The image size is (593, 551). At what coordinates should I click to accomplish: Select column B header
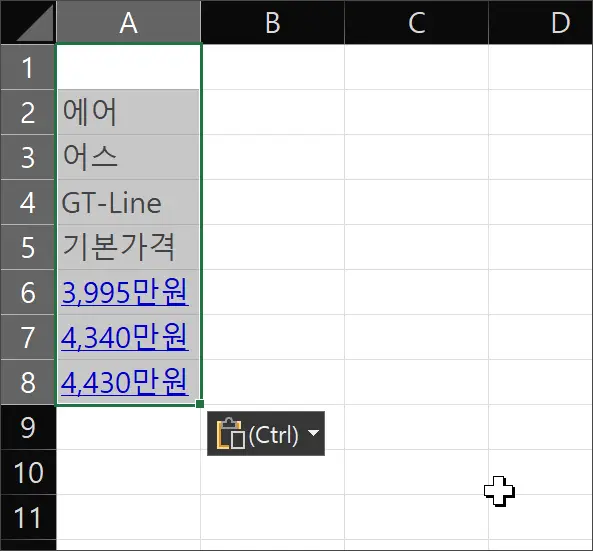[x=272, y=22]
